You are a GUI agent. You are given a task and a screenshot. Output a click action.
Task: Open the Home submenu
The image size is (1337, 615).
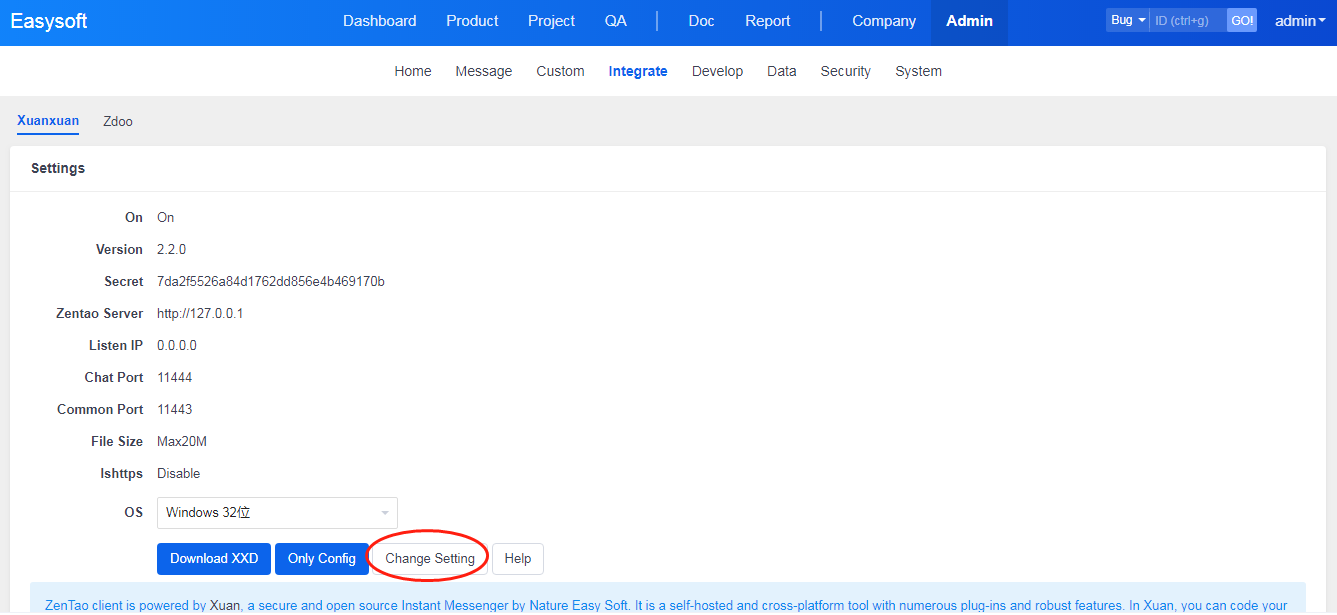click(413, 71)
